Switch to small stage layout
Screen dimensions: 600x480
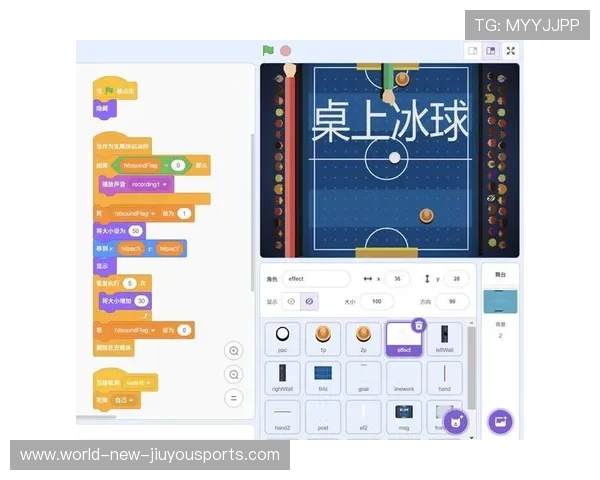473,51
